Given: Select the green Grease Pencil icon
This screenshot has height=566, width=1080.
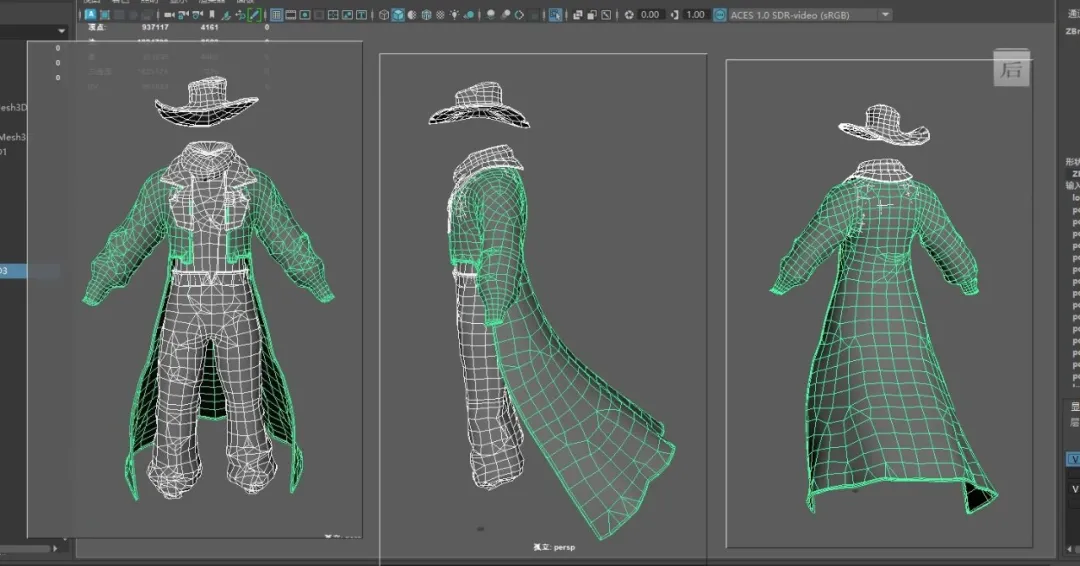Looking at the screenshot, I should pos(254,14).
